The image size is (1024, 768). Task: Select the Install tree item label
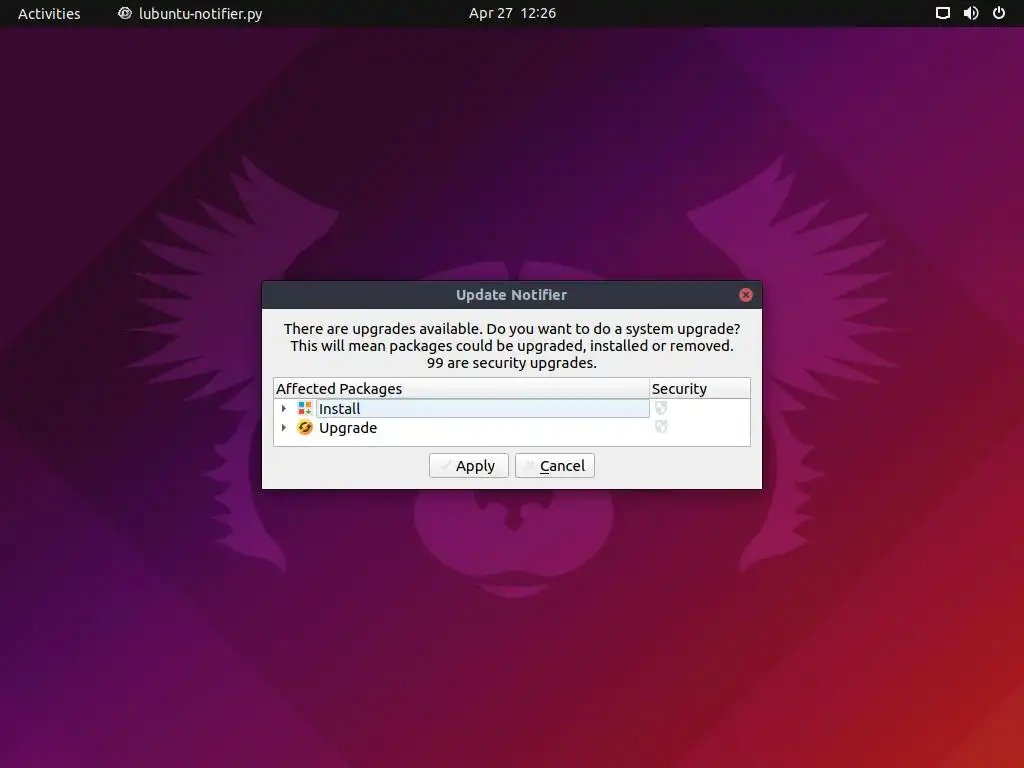[x=340, y=409]
